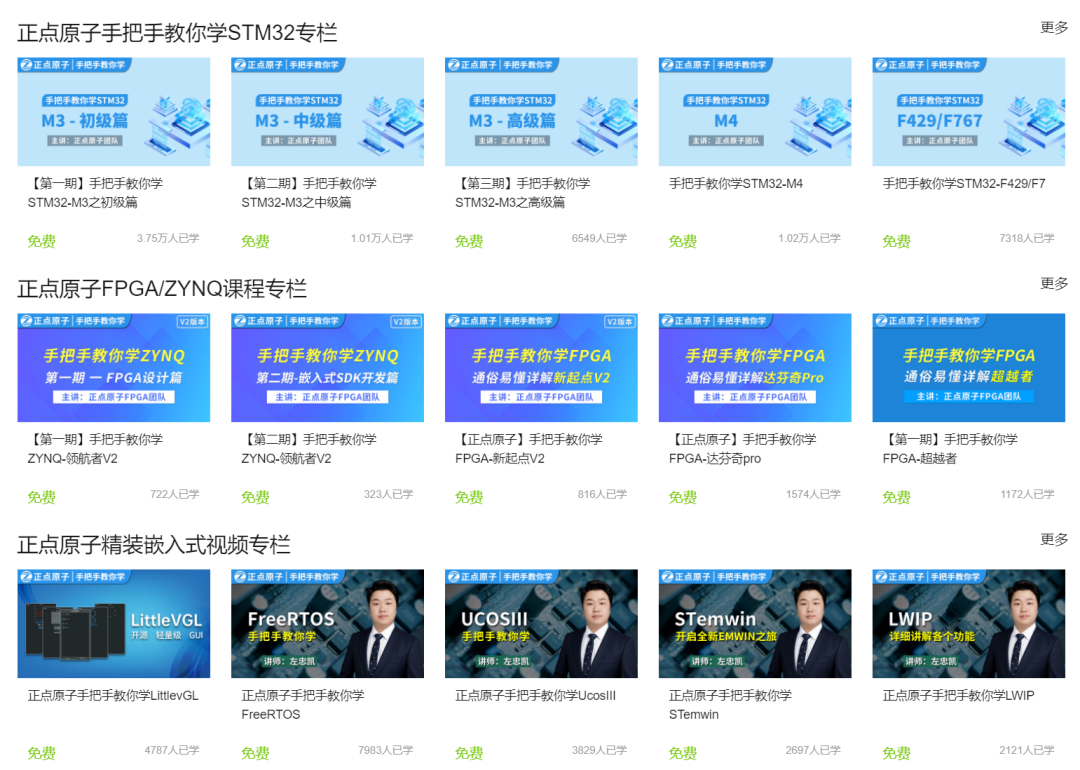Click the 722人已学 learner count
1080x770 pixels.
pyautogui.click(x=175, y=495)
